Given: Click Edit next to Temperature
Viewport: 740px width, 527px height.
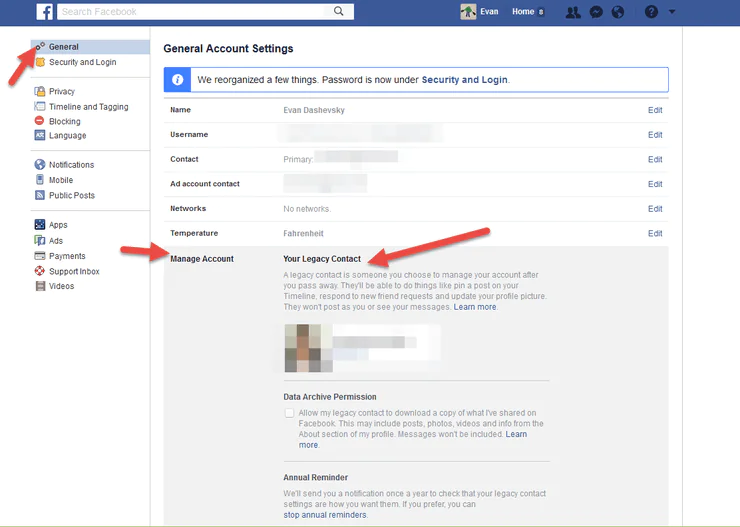Looking at the screenshot, I should tap(655, 233).
